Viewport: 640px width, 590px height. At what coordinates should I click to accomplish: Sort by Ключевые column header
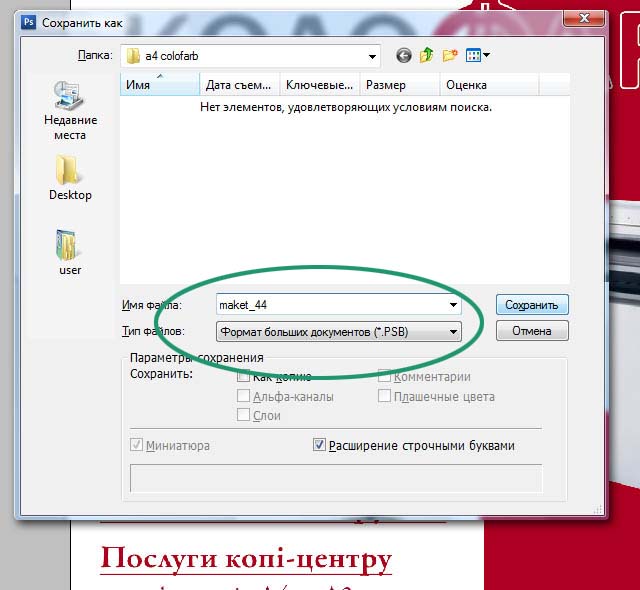pos(320,84)
